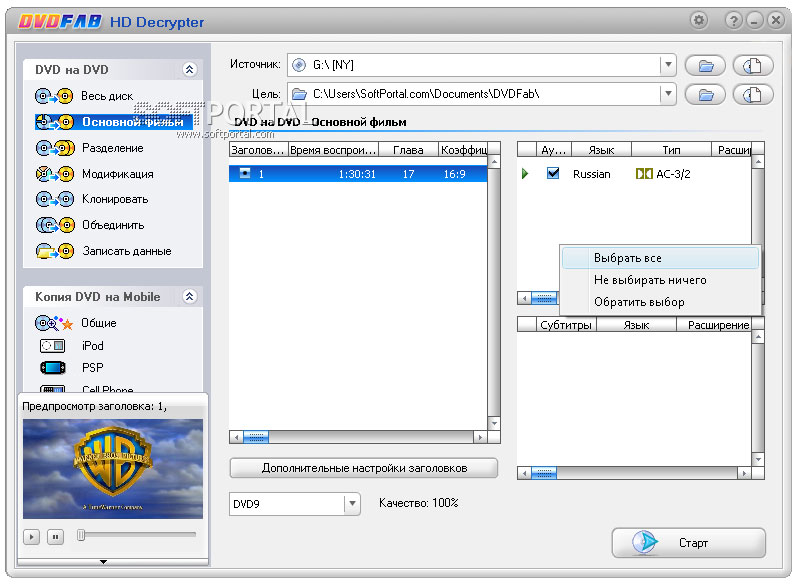Image resolution: width=797 pixels, height=586 pixels.
Task: Choose target image file next to Цель
Action: coord(753,95)
